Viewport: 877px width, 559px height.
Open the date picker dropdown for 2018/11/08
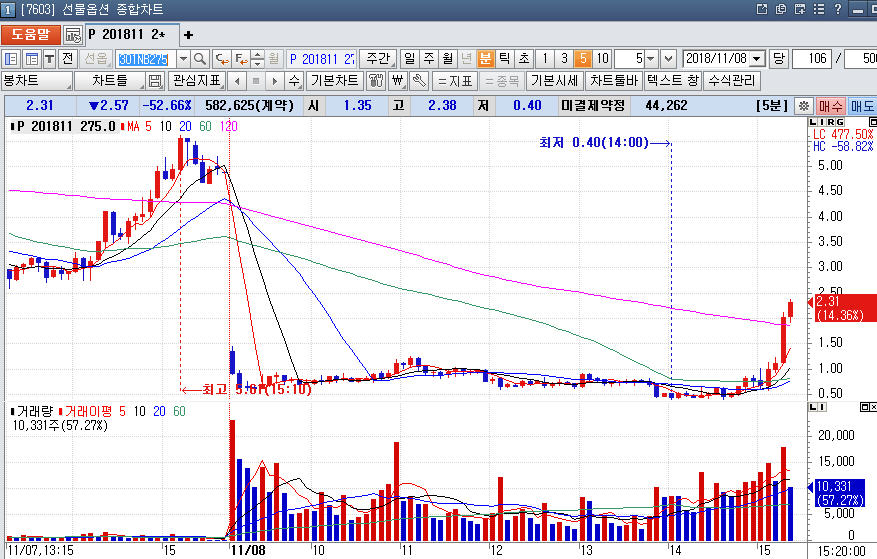[756, 59]
